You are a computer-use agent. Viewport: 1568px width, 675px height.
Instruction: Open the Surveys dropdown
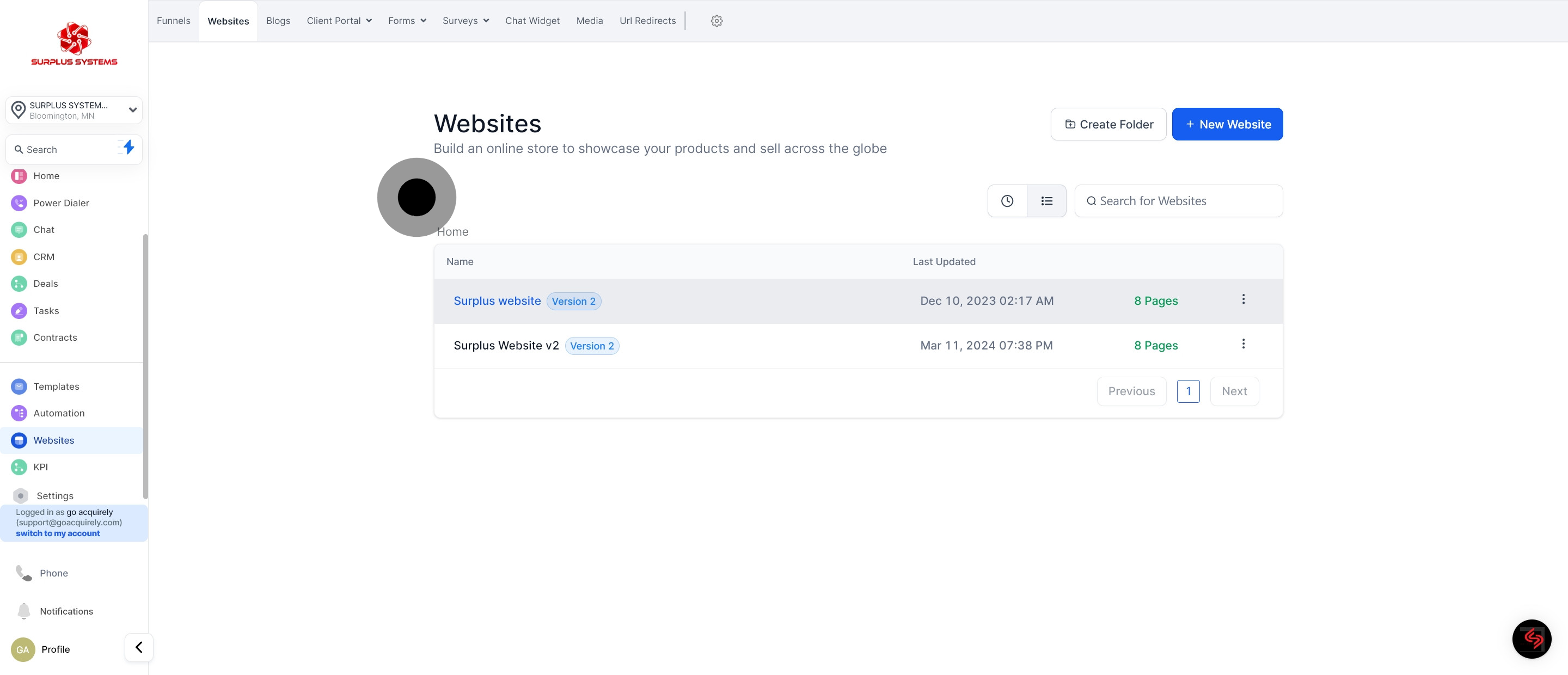coord(464,20)
